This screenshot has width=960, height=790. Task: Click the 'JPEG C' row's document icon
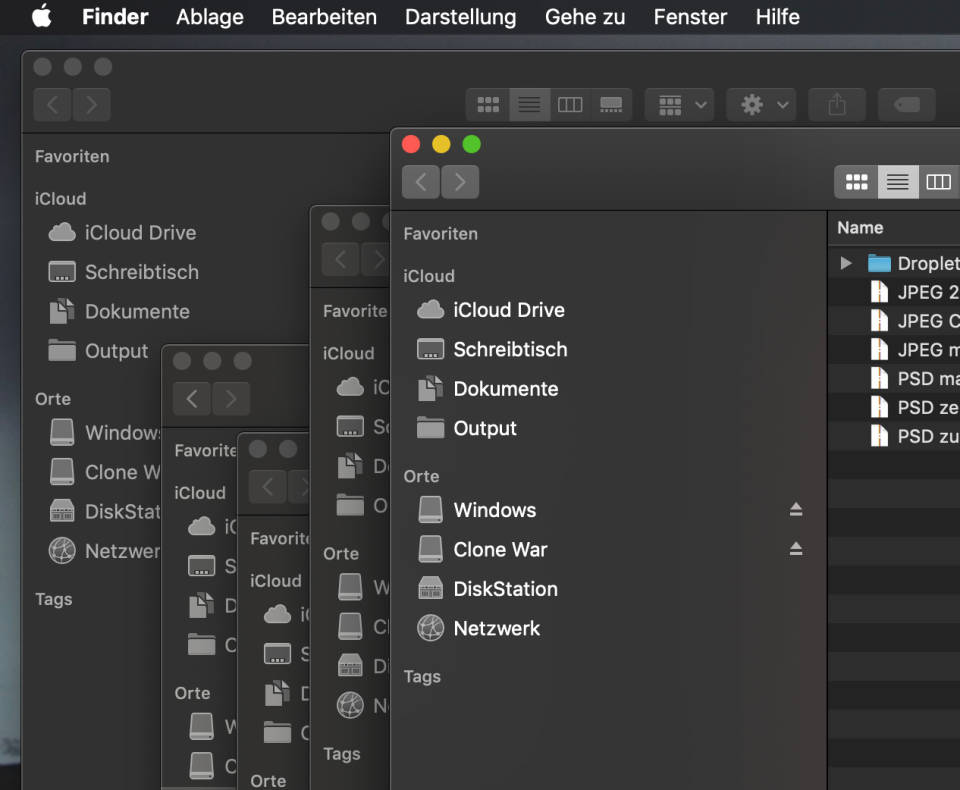click(x=879, y=321)
